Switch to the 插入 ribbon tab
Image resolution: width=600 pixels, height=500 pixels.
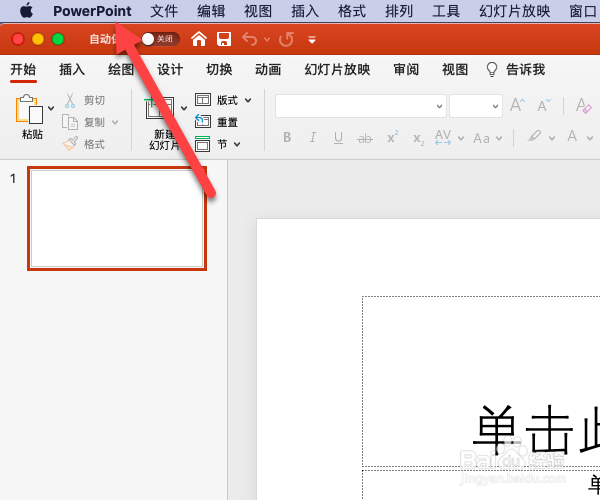click(x=72, y=70)
